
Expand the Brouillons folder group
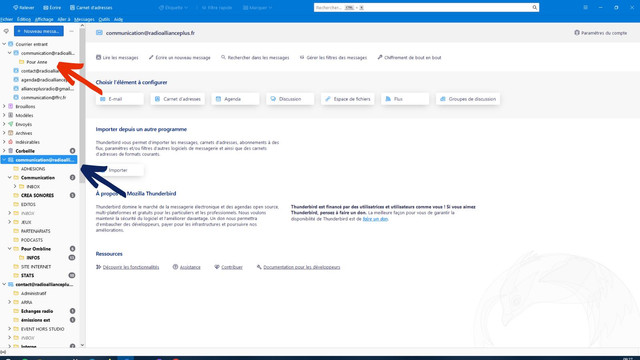click(x=4, y=106)
